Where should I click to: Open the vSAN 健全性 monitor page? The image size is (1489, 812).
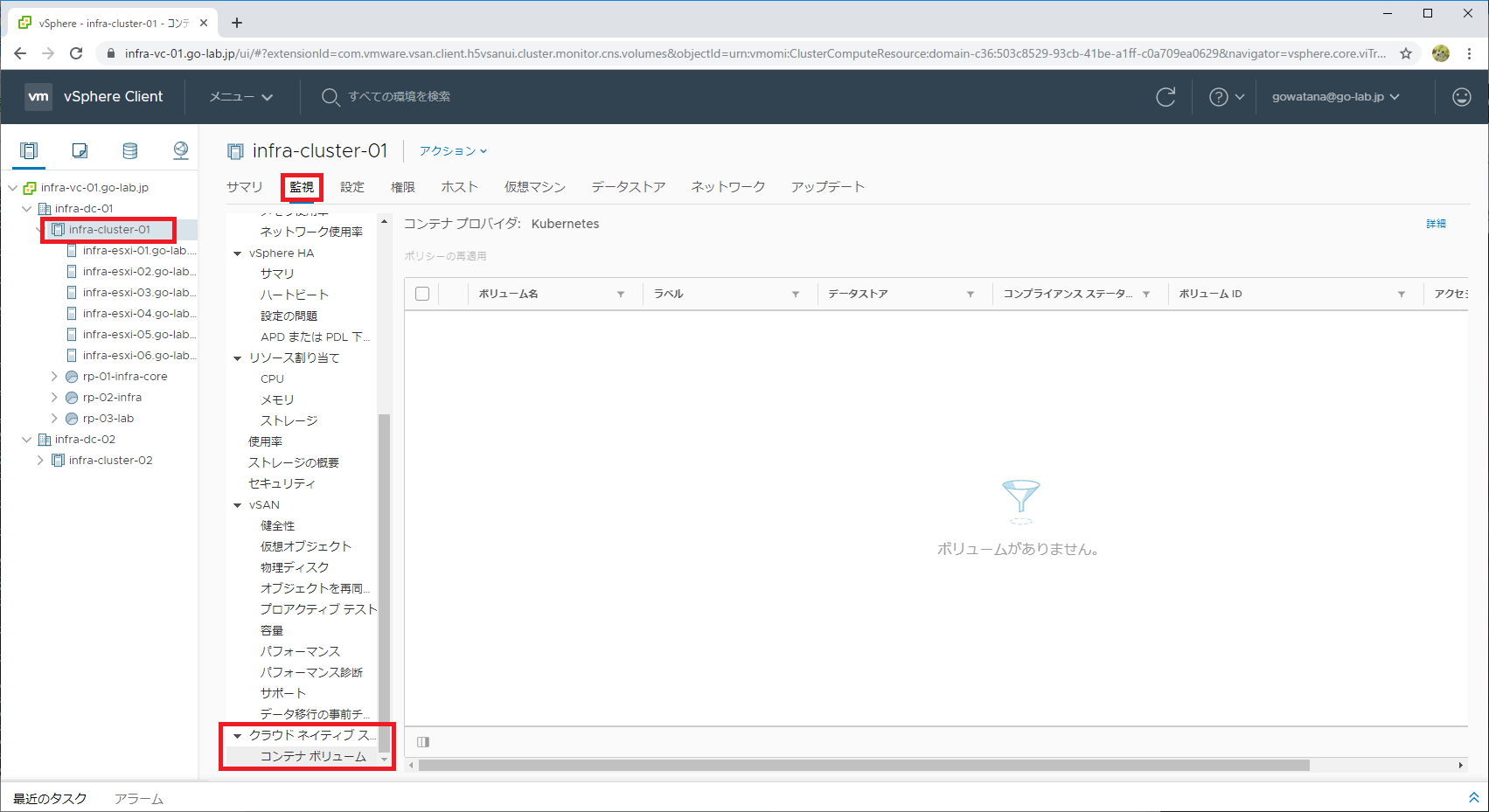point(278,526)
